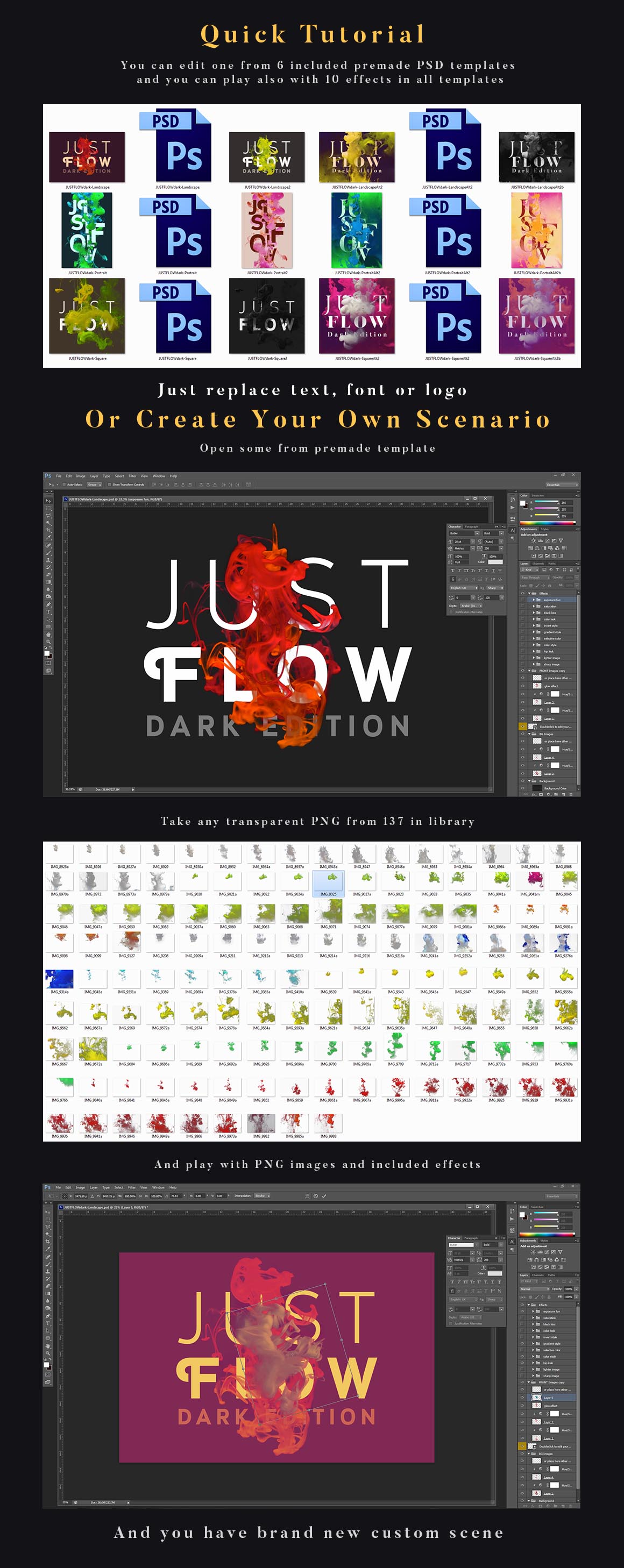
Task: Expand the highlighted exposure fun layer group
Action: coord(534,600)
